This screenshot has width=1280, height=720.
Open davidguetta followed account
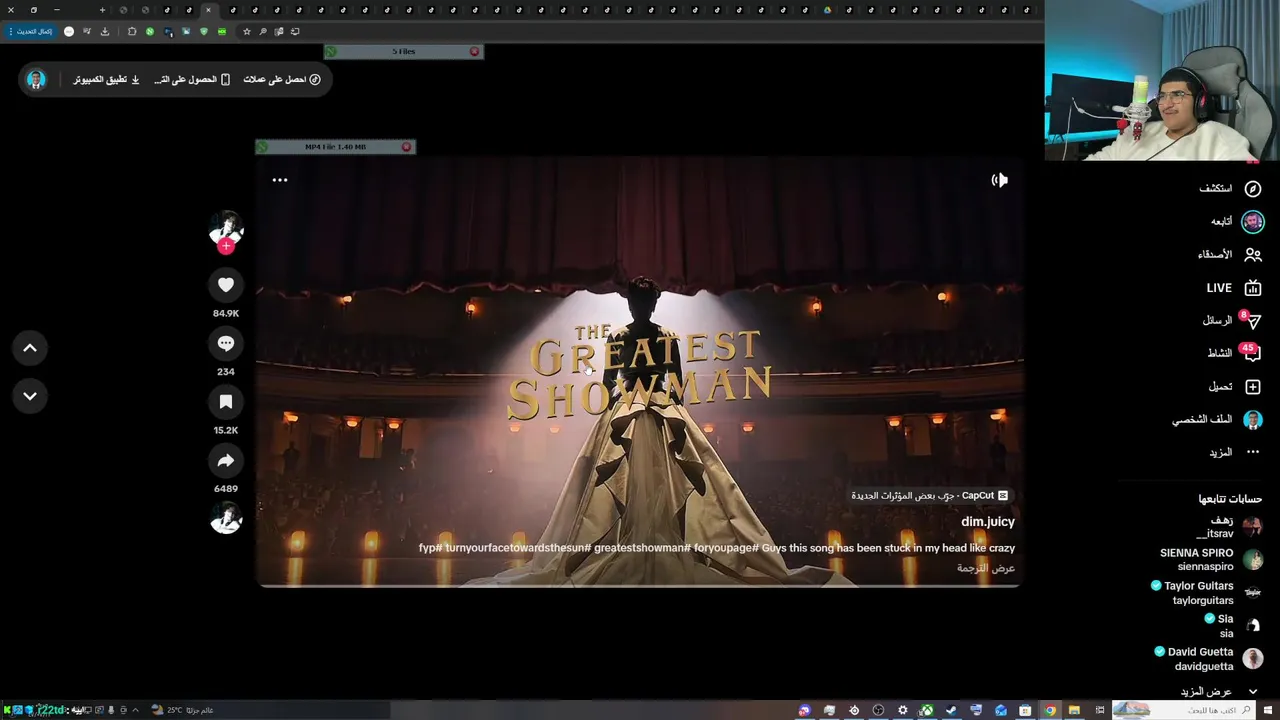pos(1209,659)
